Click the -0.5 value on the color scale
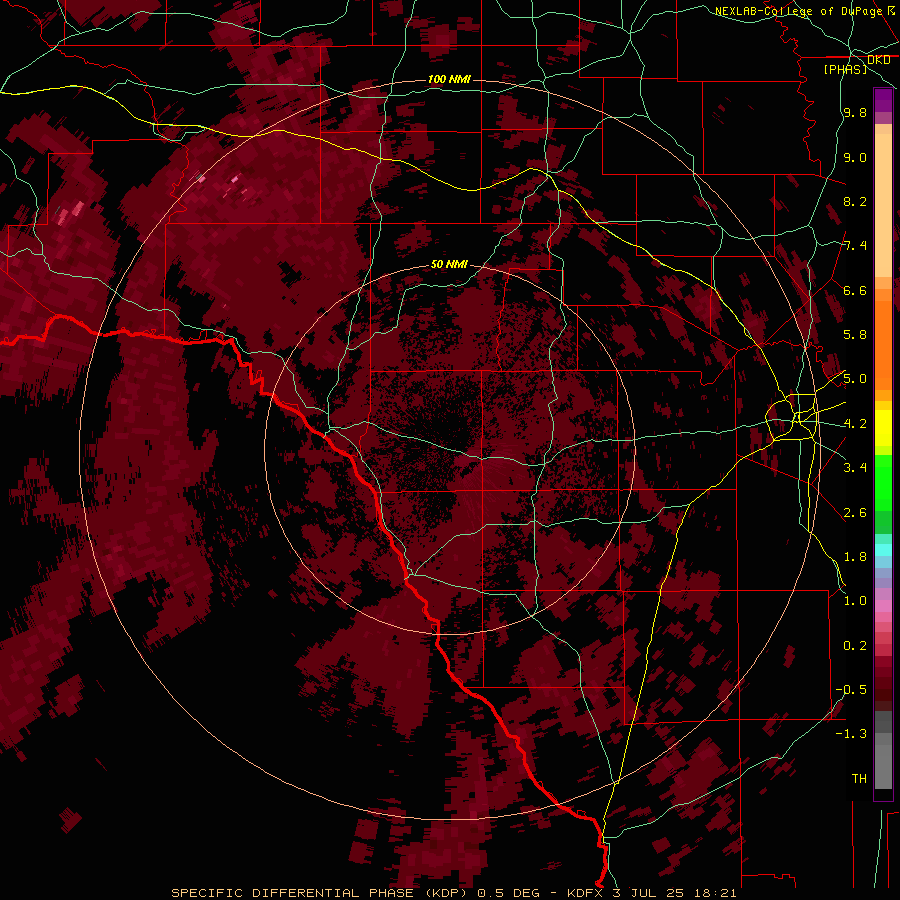This screenshot has height=900, width=900. tap(851, 690)
